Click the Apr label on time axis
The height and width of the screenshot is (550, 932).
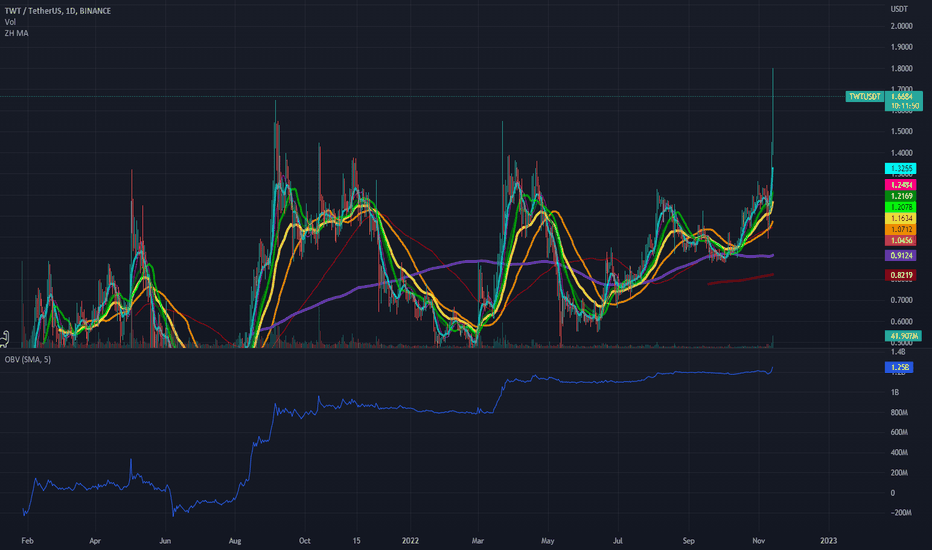coord(95,541)
